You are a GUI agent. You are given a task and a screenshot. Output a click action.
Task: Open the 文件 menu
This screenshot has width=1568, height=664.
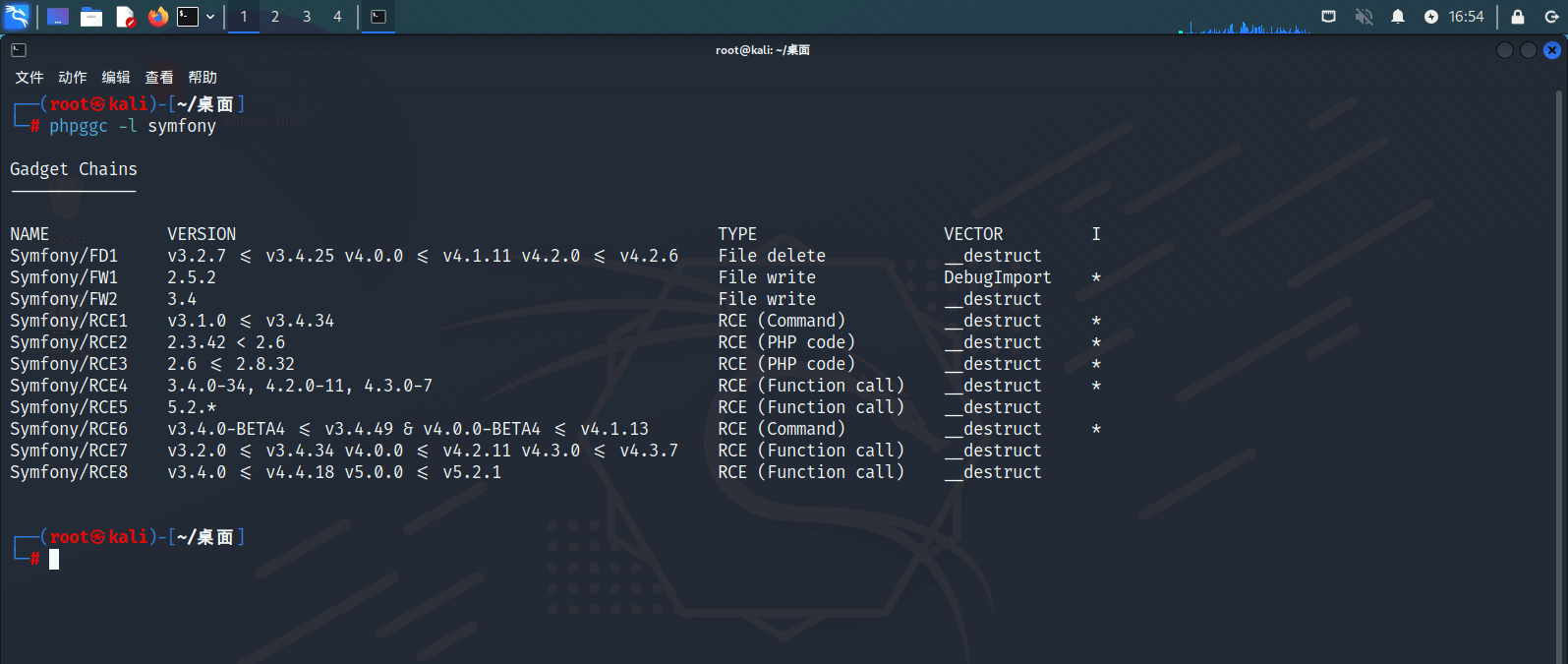29,77
